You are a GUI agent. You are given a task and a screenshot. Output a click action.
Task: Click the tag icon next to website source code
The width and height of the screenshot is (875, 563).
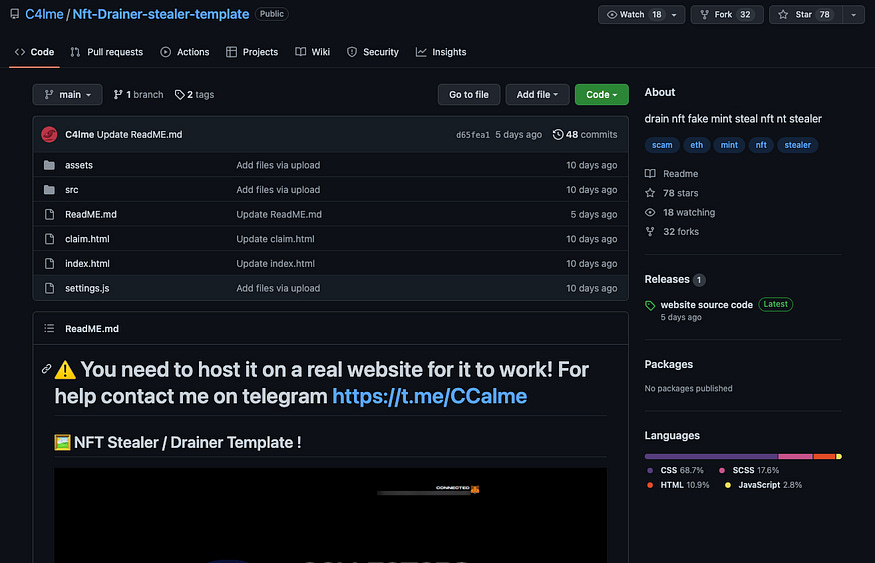(650, 305)
